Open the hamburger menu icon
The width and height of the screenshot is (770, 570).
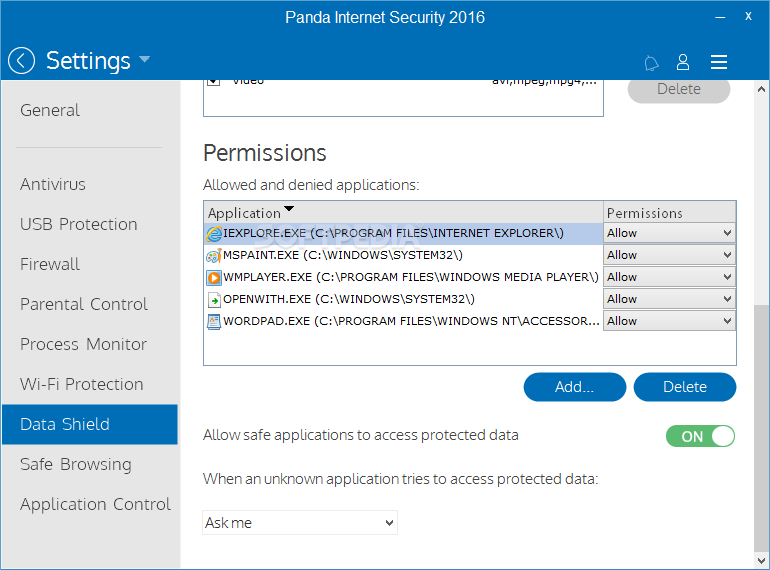pos(719,62)
